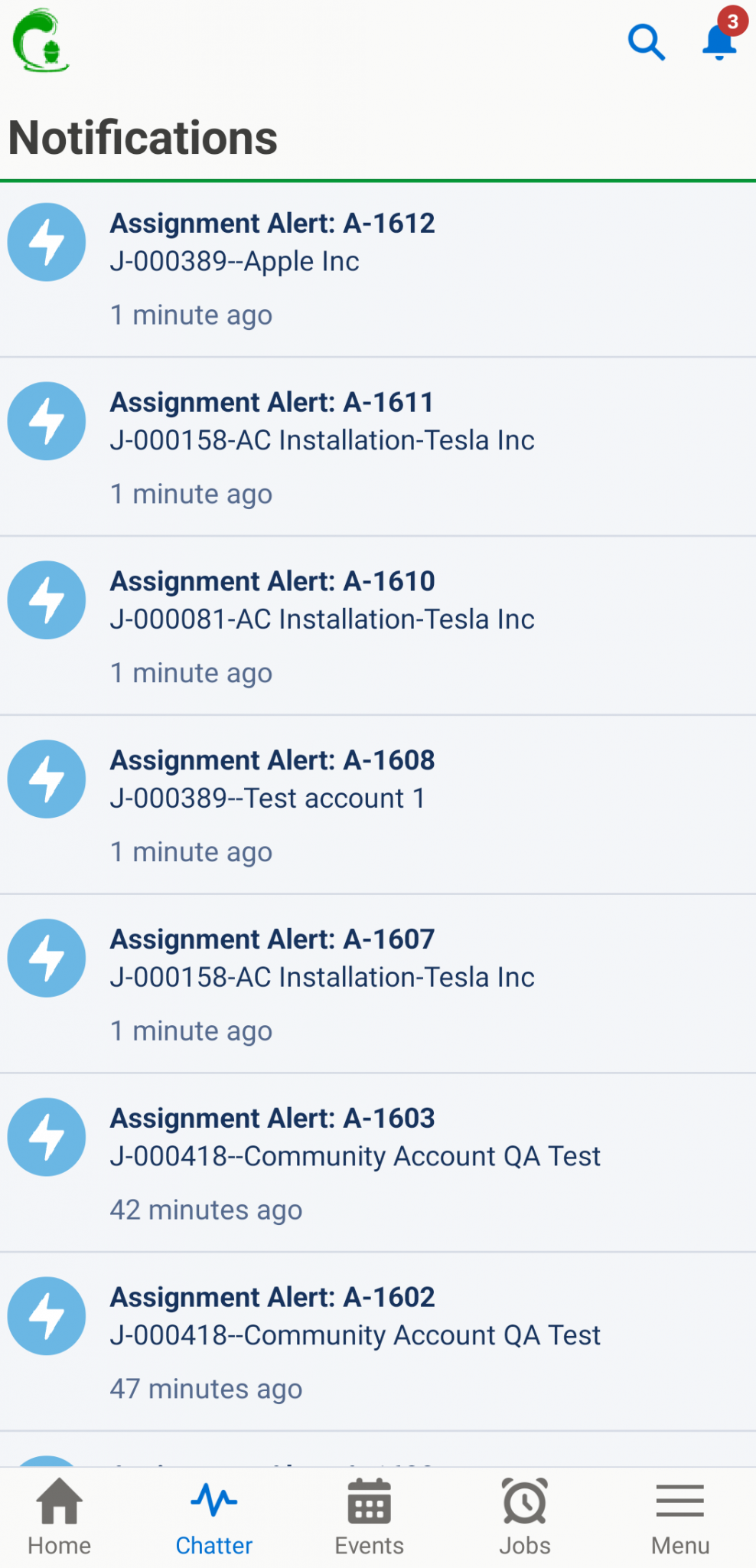
Task: Go to the Home tab
Action: (60, 1517)
